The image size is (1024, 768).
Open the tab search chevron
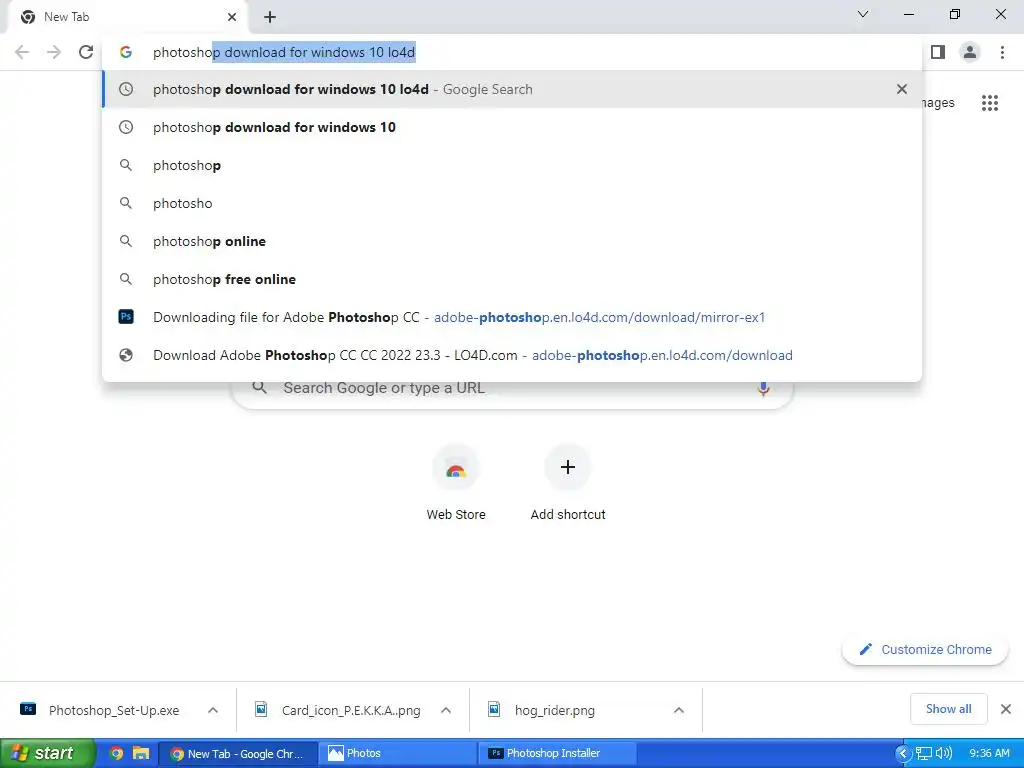click(x=863, y=14)
